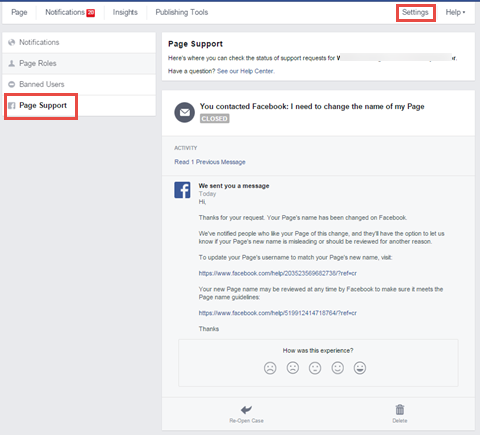
Task: Open the help link ending 519912414718764
Action: [x=278, y=313]
